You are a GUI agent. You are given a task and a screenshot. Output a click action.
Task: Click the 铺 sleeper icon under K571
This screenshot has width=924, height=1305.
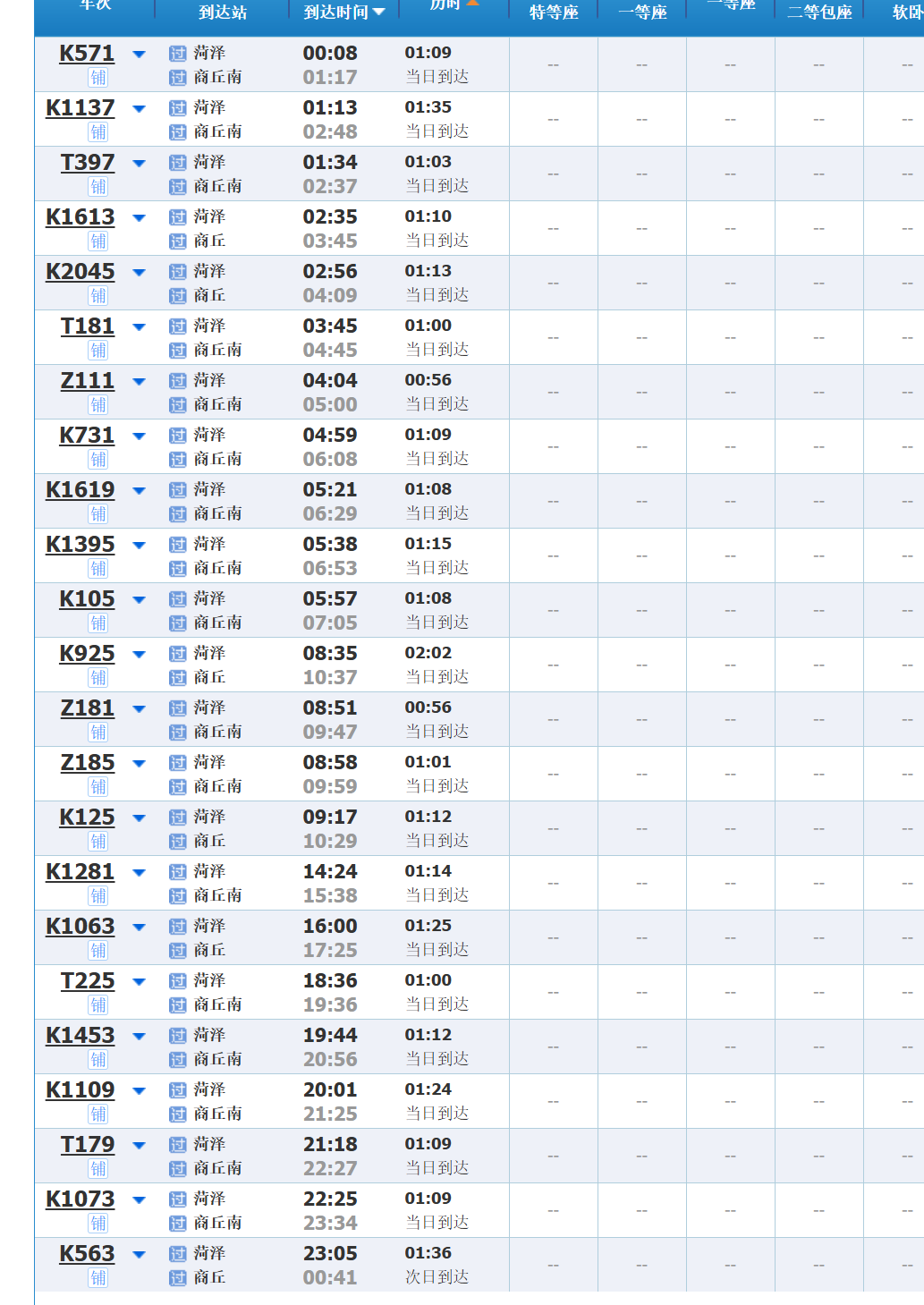98,78
